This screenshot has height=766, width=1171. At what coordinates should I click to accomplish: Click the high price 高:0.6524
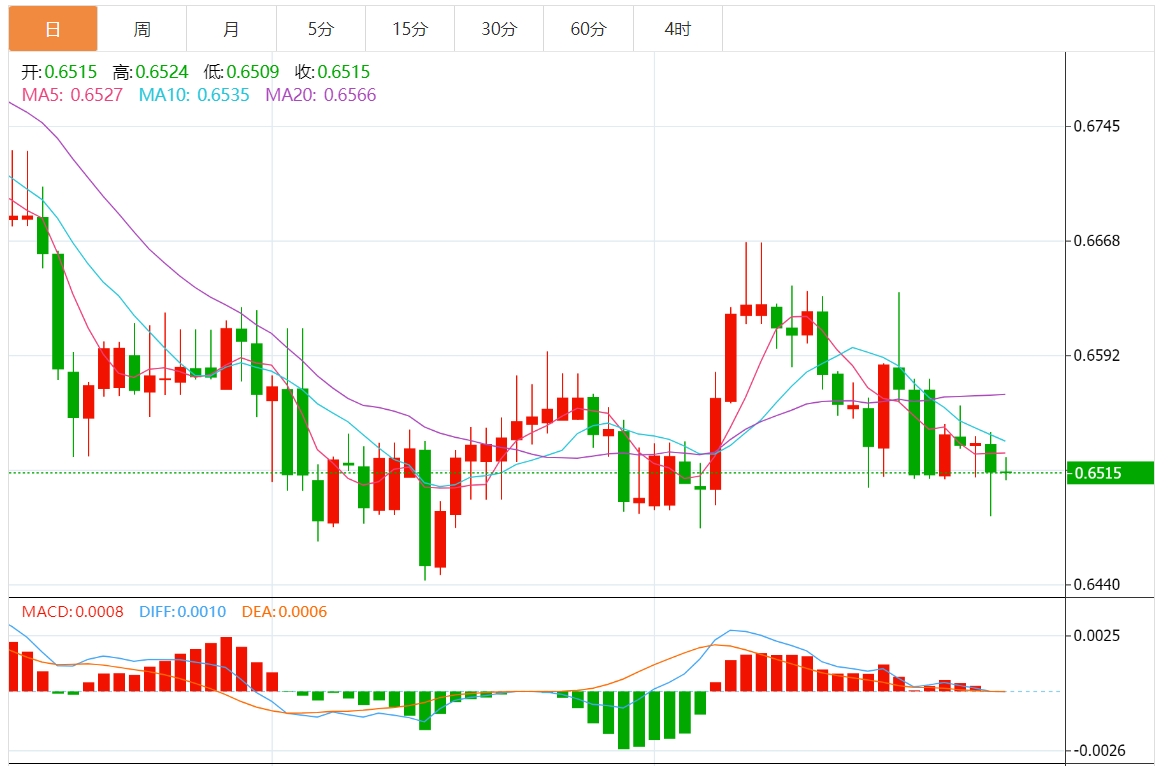[x=150, y=72]
